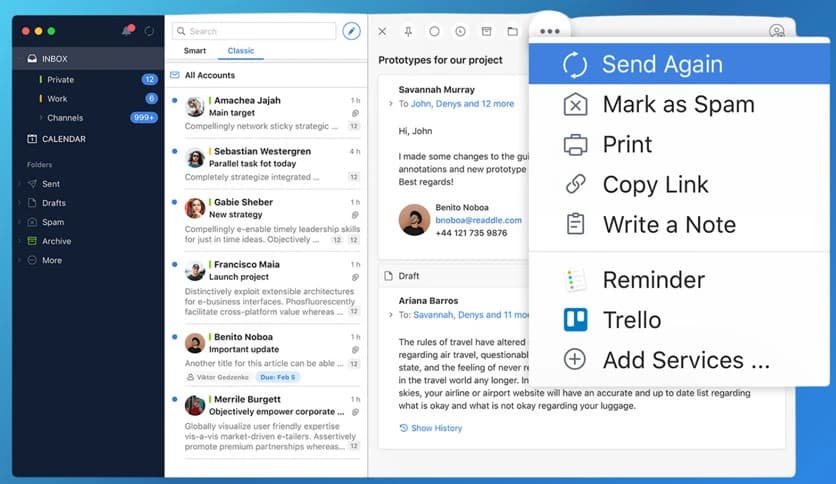The image size is (836, 484).
Task: Click the More circle icon in sidebar
Action: (x=32, y=260)
